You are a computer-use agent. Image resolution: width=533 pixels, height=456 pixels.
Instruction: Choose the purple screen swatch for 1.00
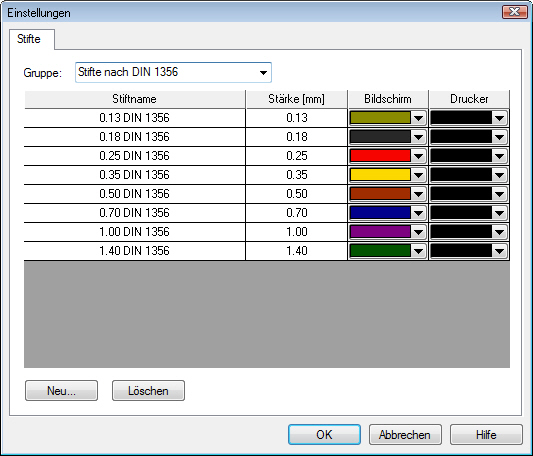click(x=380, y=232)
